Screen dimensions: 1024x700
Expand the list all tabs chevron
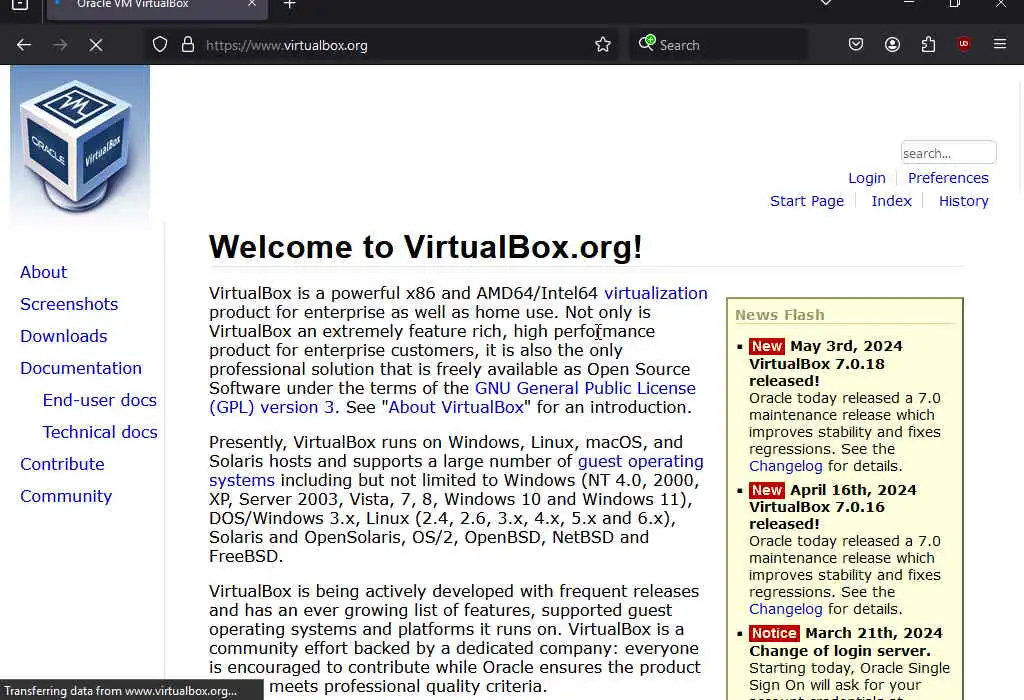pos(826,3)
